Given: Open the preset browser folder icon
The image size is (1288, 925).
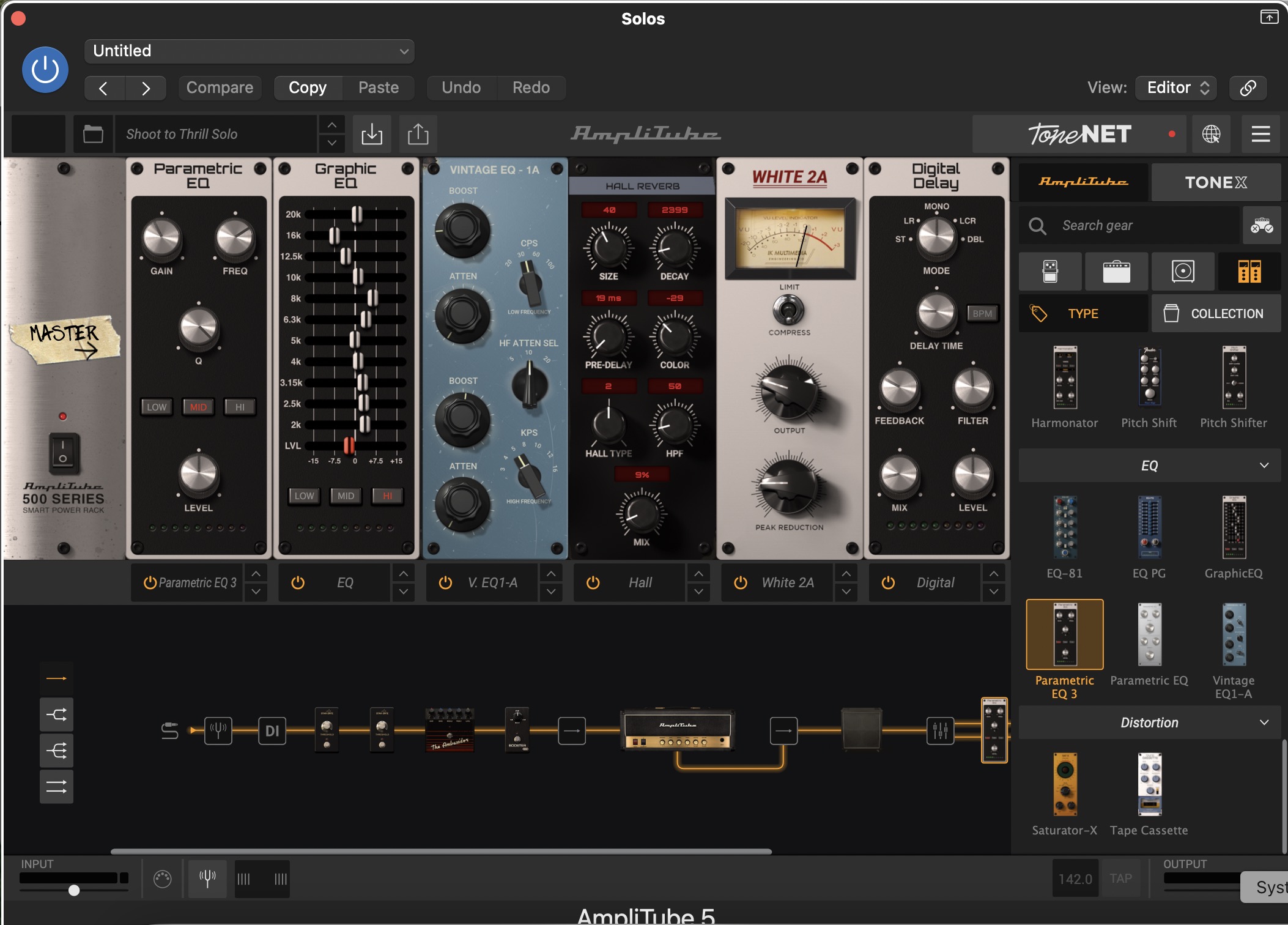Looking at the screenshot, I should (93, 134).
